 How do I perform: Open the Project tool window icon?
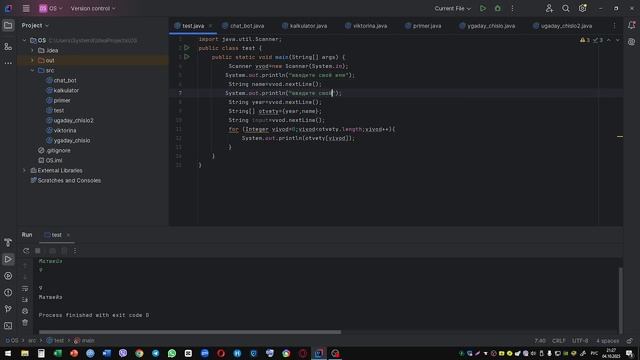click(x=8, y=26)
